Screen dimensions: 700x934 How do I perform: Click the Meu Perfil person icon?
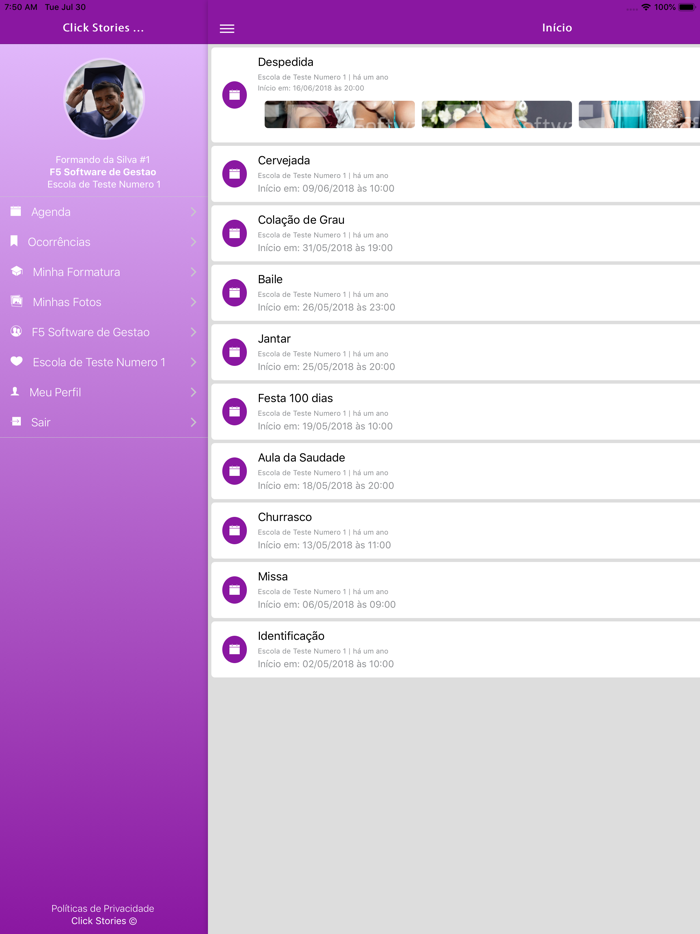coord(15,391)
